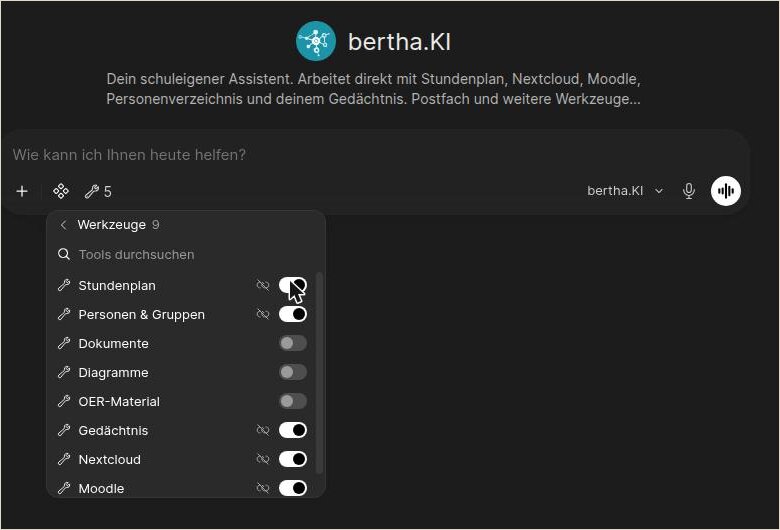
Task: Select the Dokumente entry label
Action: pos(113,343)
